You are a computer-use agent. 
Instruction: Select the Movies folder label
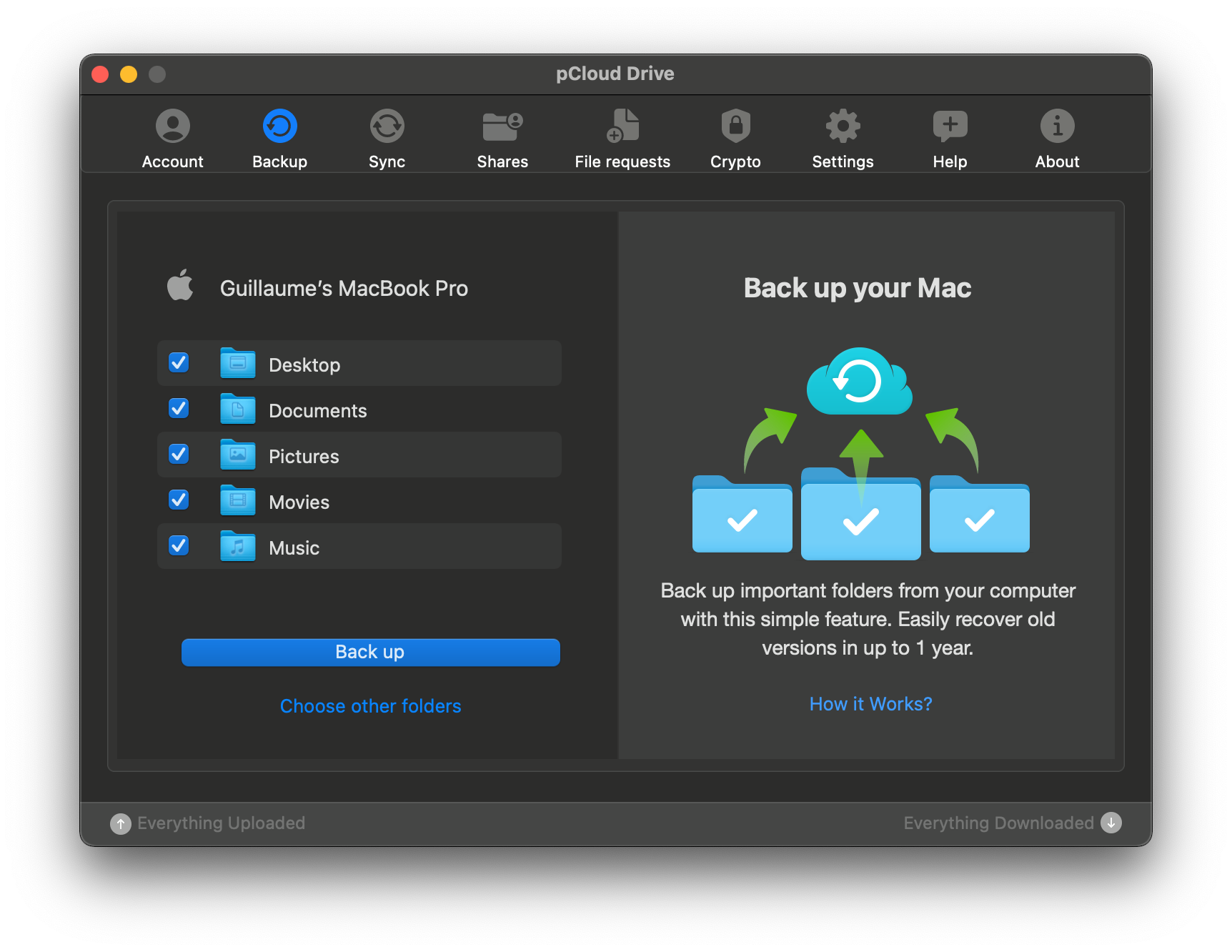(299, 502)
